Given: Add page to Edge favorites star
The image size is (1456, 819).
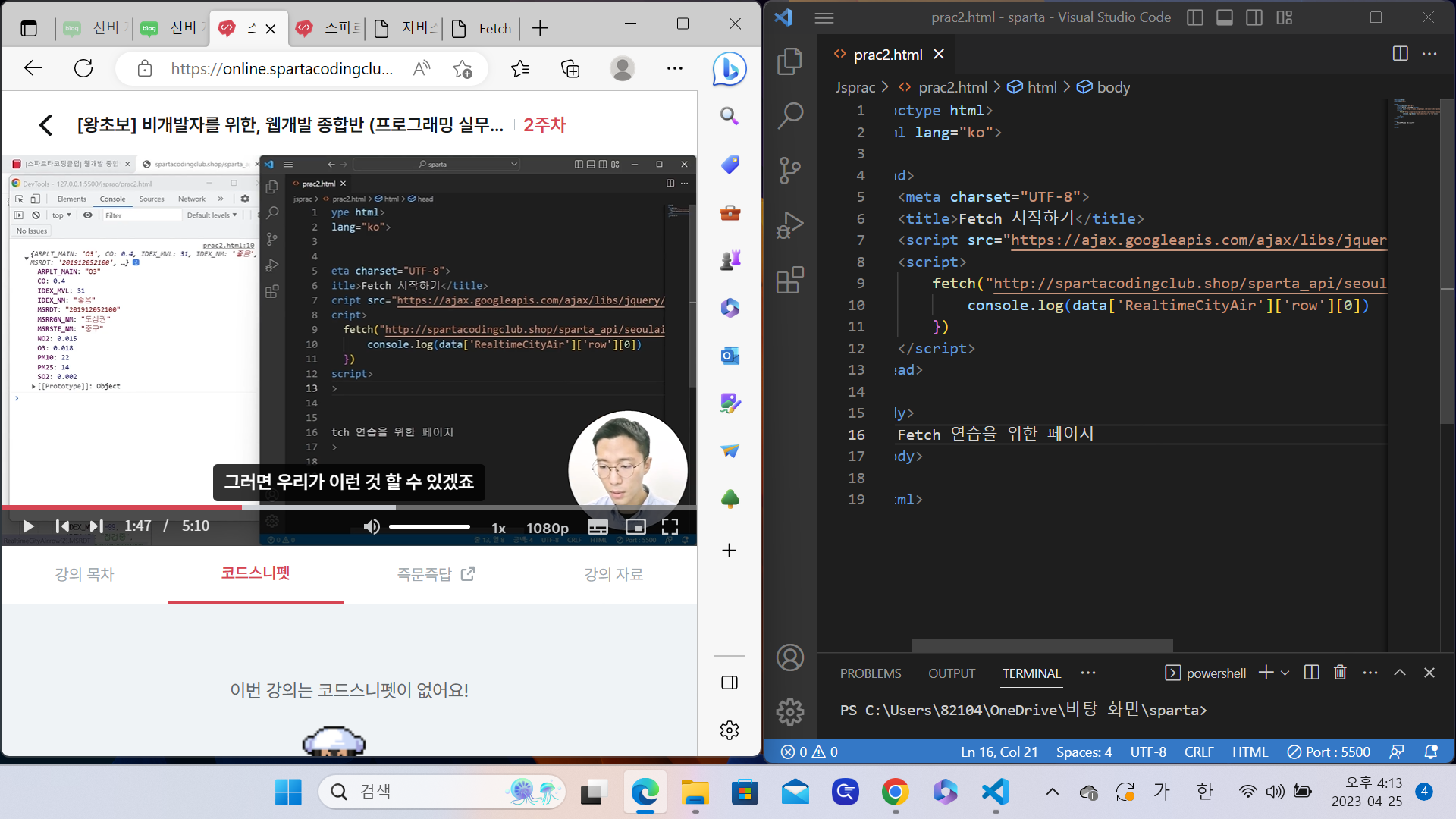Looking at the screenshot, I should pyautogui.click(x=463, y=69).
